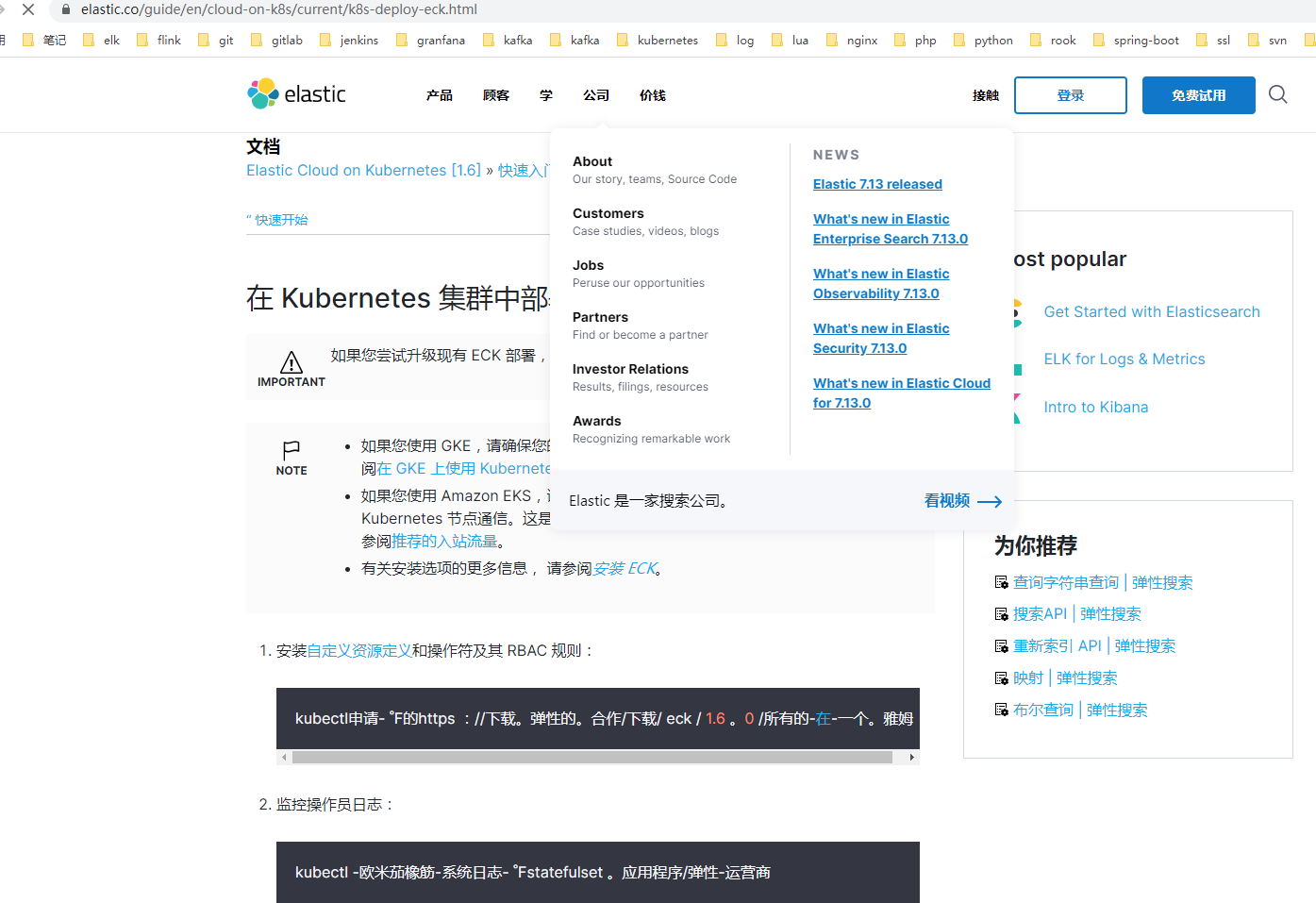Click the 看视频 arrow link
1316x903 pixels.
point(963,501)
